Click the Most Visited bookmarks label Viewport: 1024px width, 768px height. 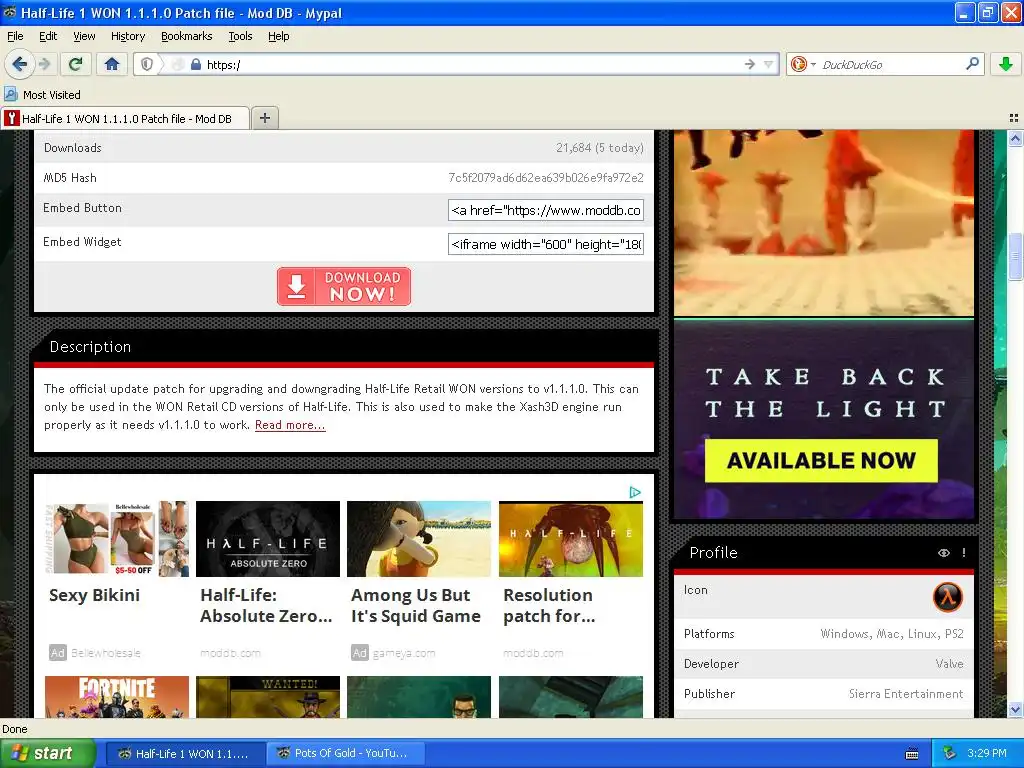click(52, 95)
